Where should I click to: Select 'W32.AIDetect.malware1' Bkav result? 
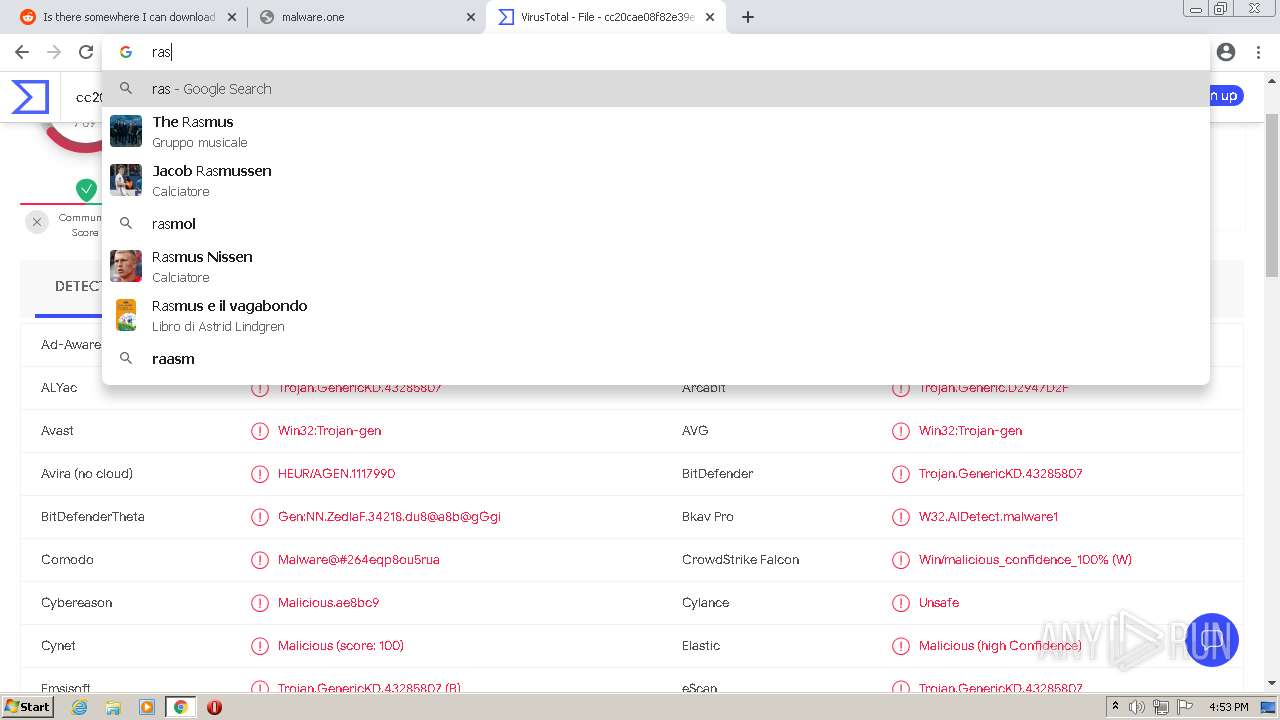pyautogui.click(x=988, y=517)
